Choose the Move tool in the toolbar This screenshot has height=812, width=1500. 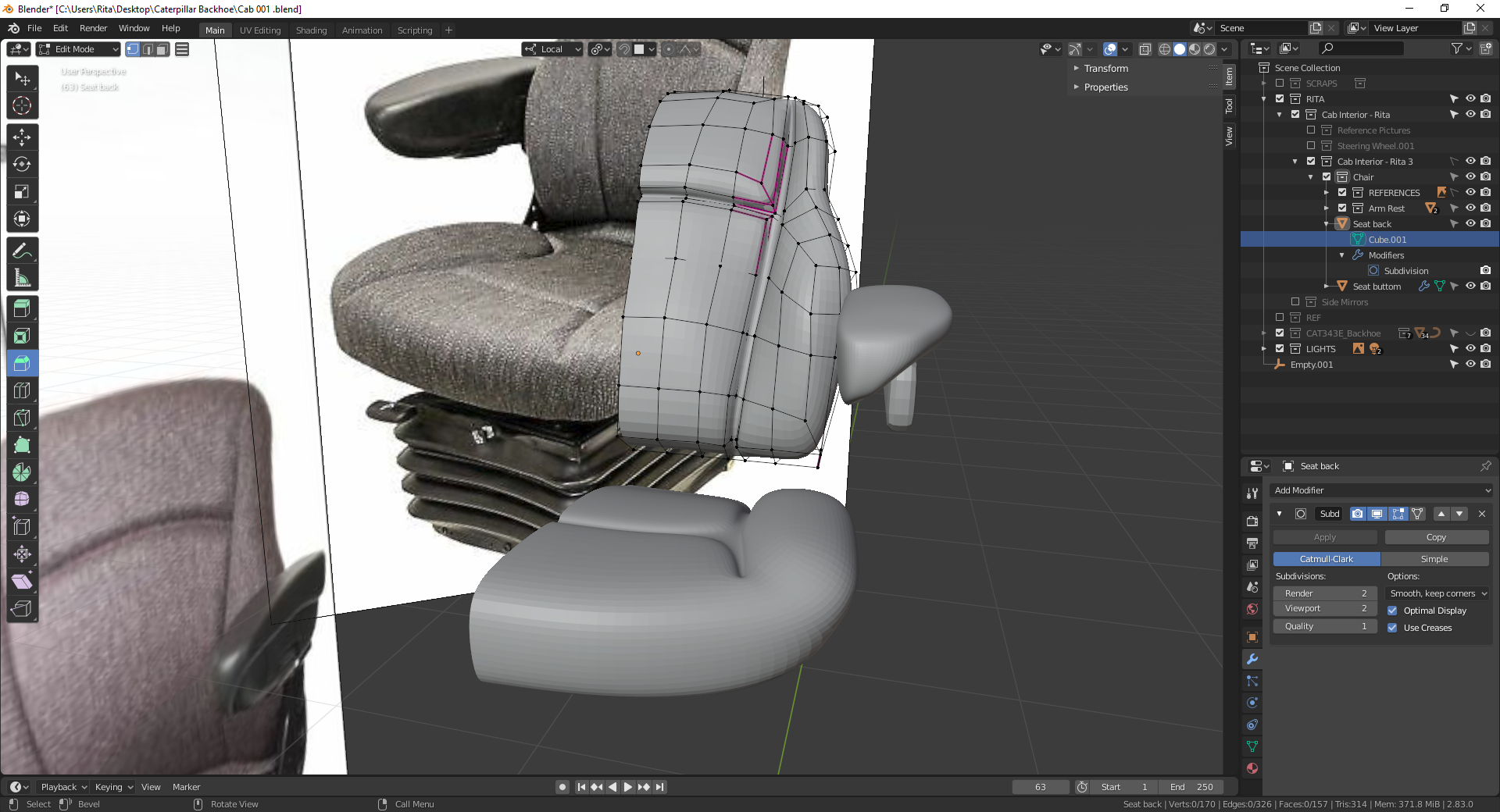point(22,137)
